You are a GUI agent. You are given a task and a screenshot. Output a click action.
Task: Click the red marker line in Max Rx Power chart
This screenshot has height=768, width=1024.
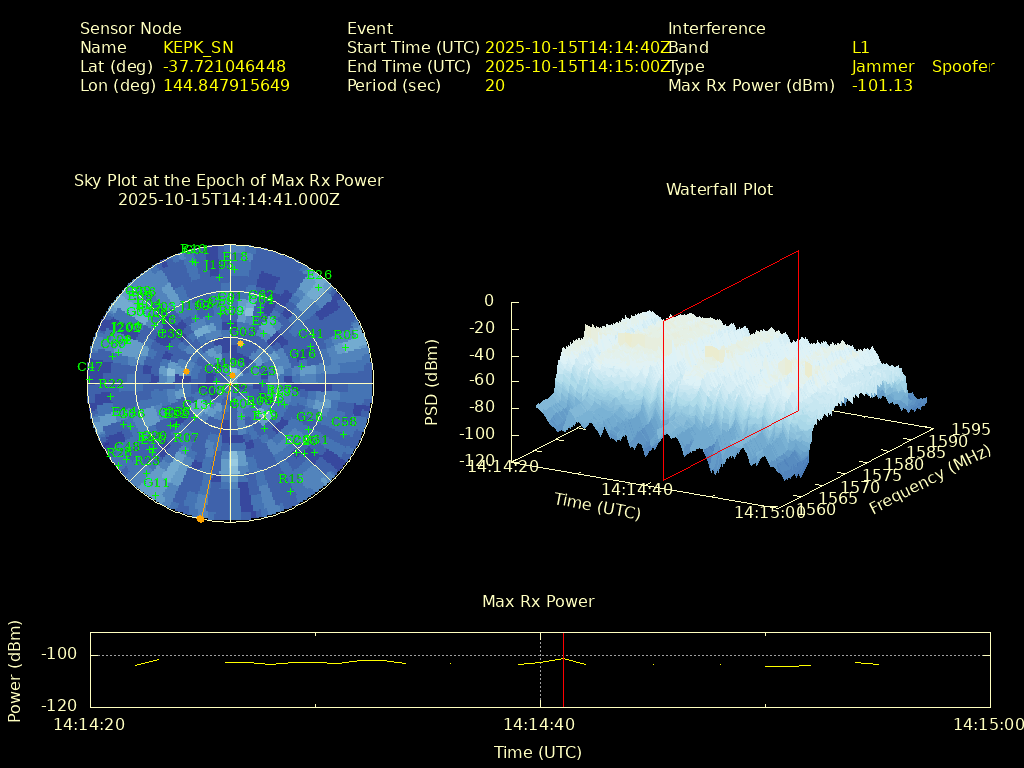(x=563, y=668)
